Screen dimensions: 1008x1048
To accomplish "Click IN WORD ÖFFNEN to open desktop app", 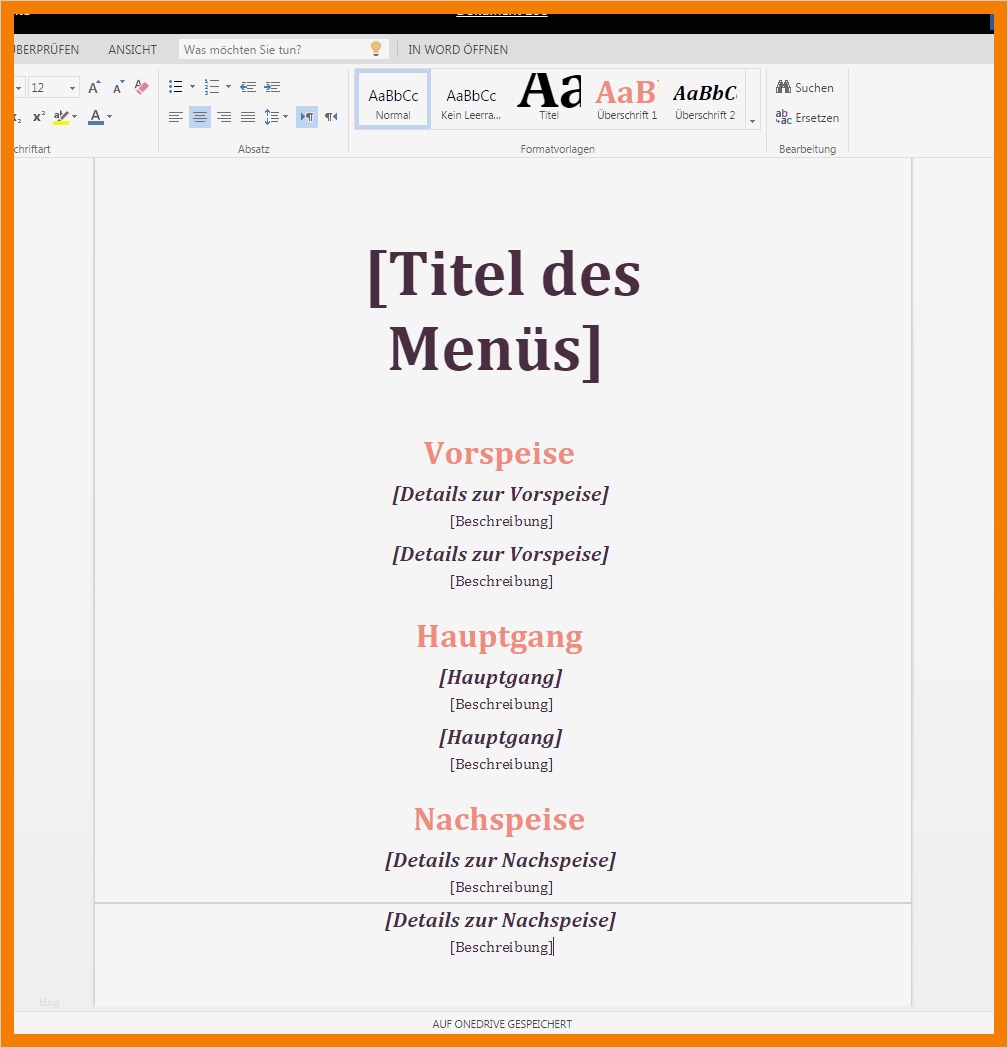I will click(457, 49).
